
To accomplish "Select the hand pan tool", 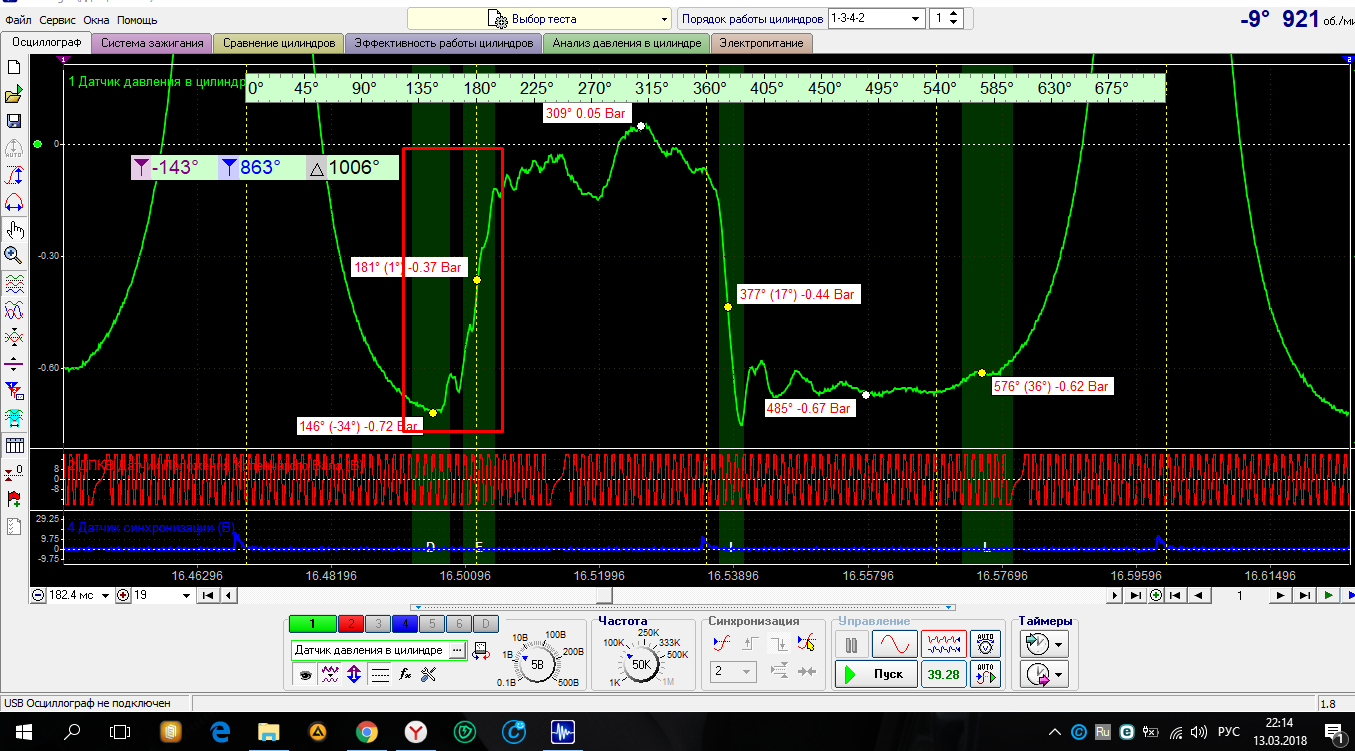I will [14, 230].
